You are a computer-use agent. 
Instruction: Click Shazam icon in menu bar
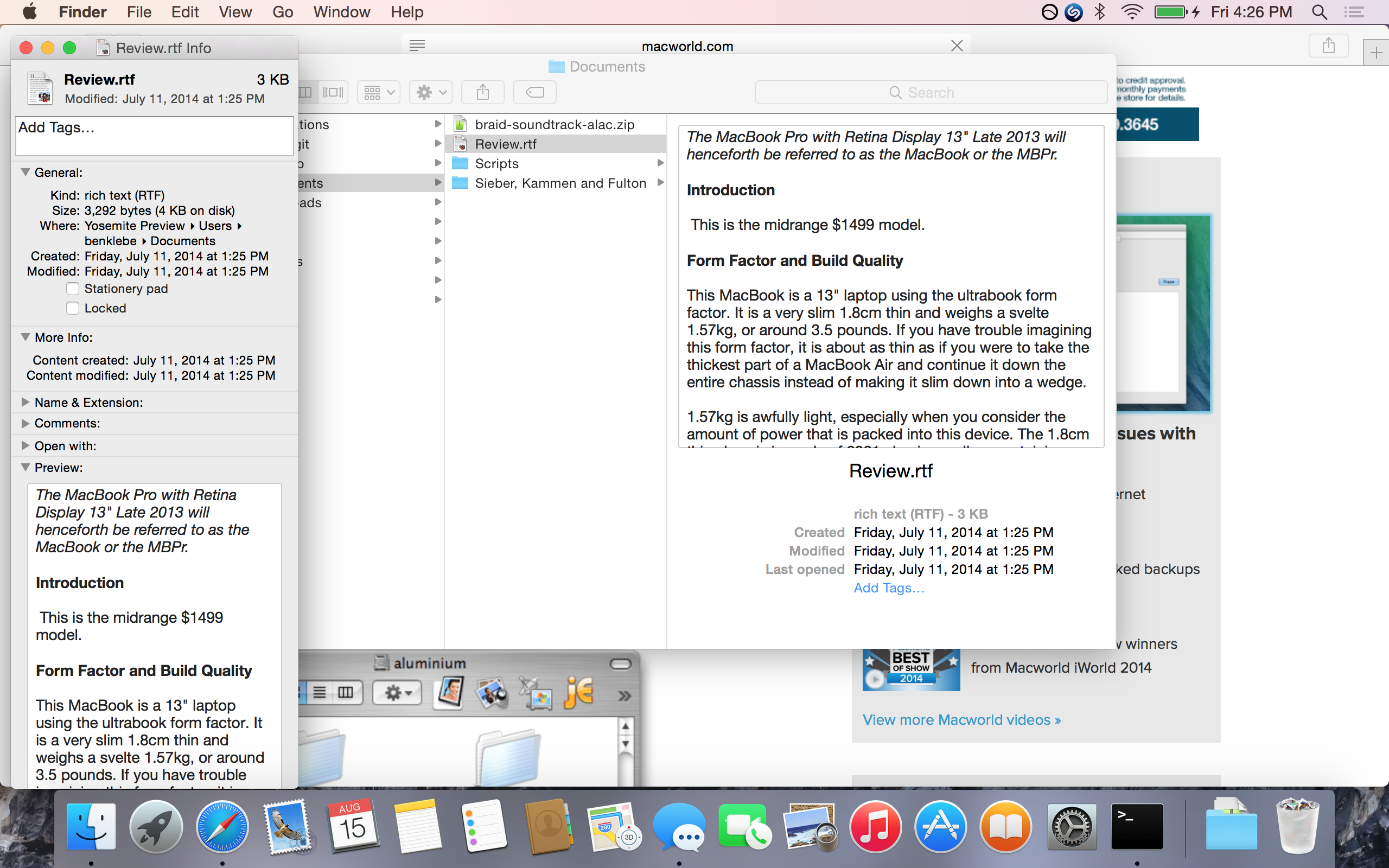coord(1073,12)
